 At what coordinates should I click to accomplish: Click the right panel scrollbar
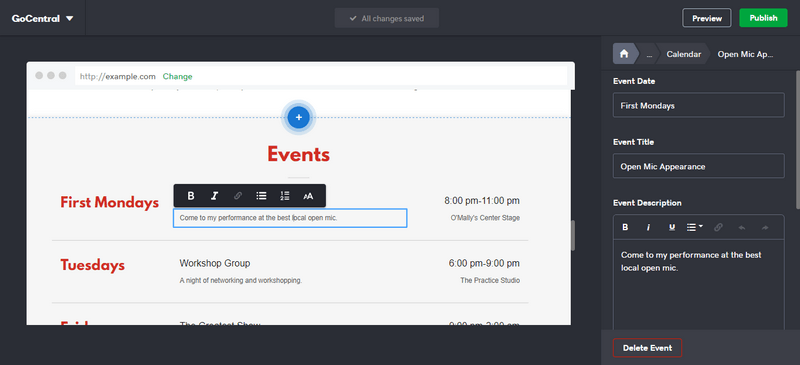click(798, 139)
